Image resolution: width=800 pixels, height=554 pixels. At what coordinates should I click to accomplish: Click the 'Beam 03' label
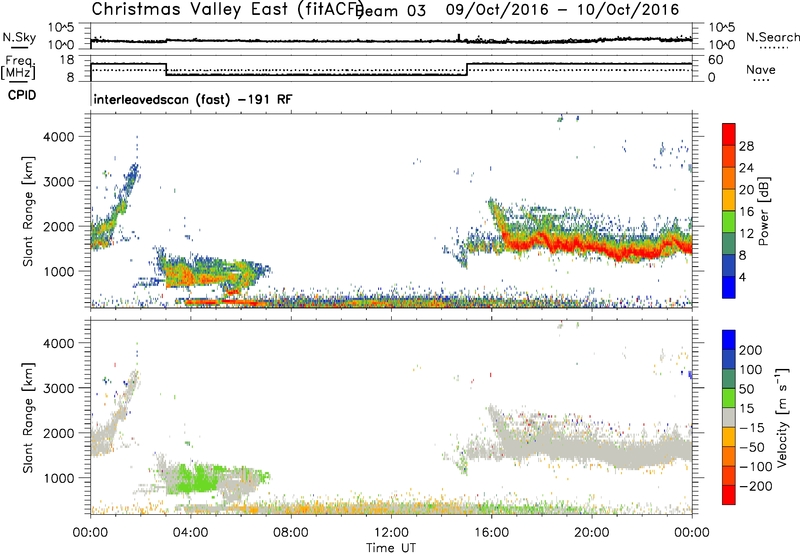pyautogui.click(x=391, y=10)
